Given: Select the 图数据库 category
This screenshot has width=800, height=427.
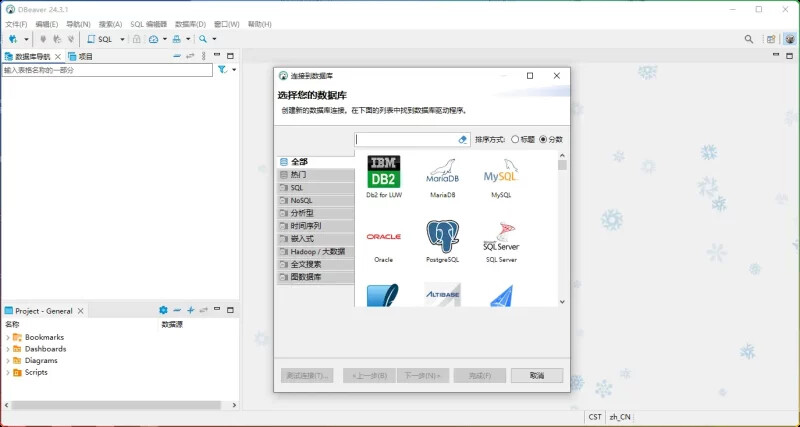Looking at the screenshot, I should 315,277.
